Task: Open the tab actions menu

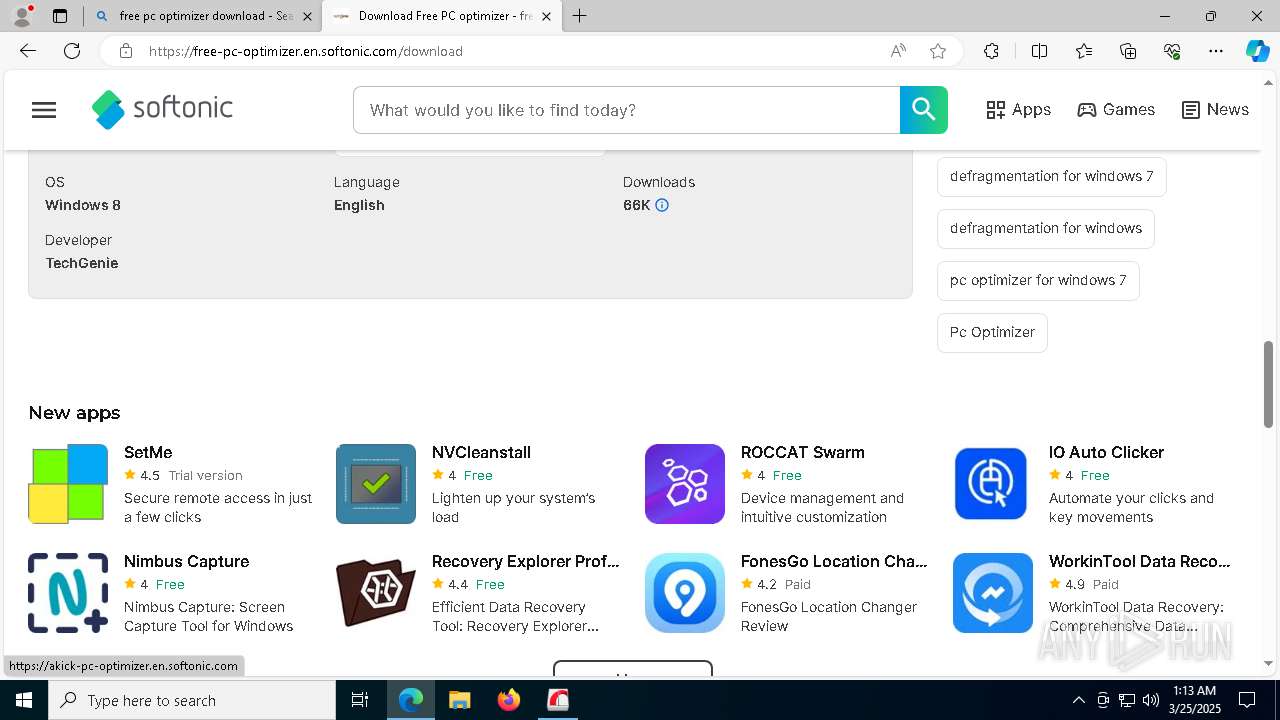Action: (60, 16)
